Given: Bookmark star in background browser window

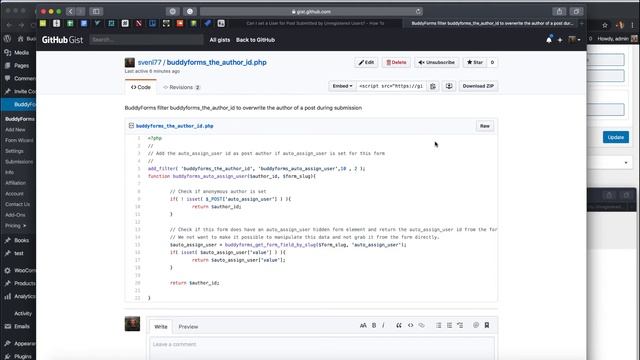Looking at the screenshot, I should point(605,25).
